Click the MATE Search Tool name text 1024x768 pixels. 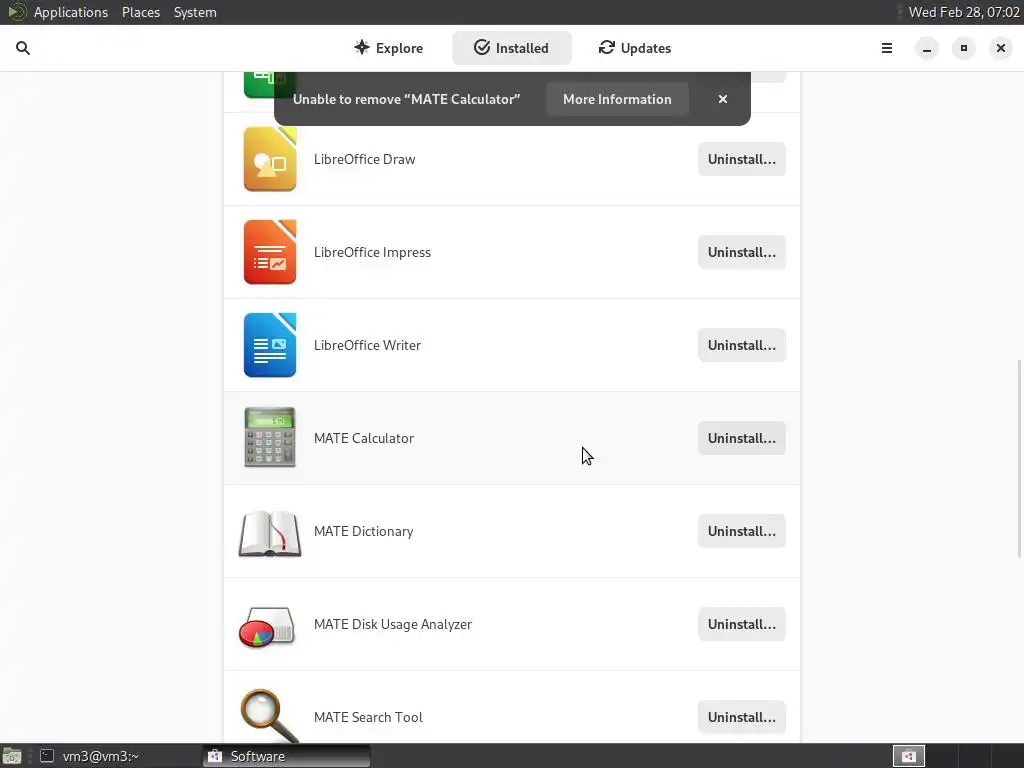click(x=368, y=717)
